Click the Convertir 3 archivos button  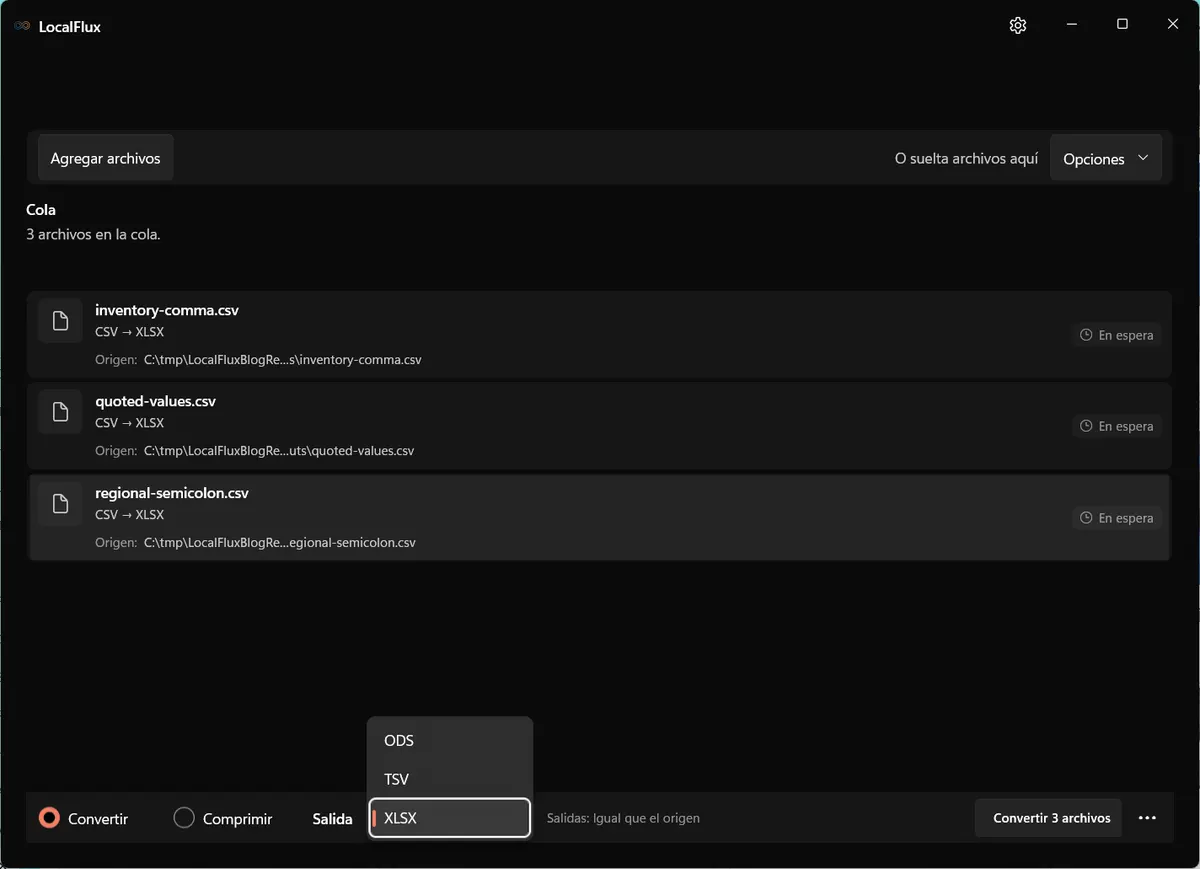[x=1049, y=818]
